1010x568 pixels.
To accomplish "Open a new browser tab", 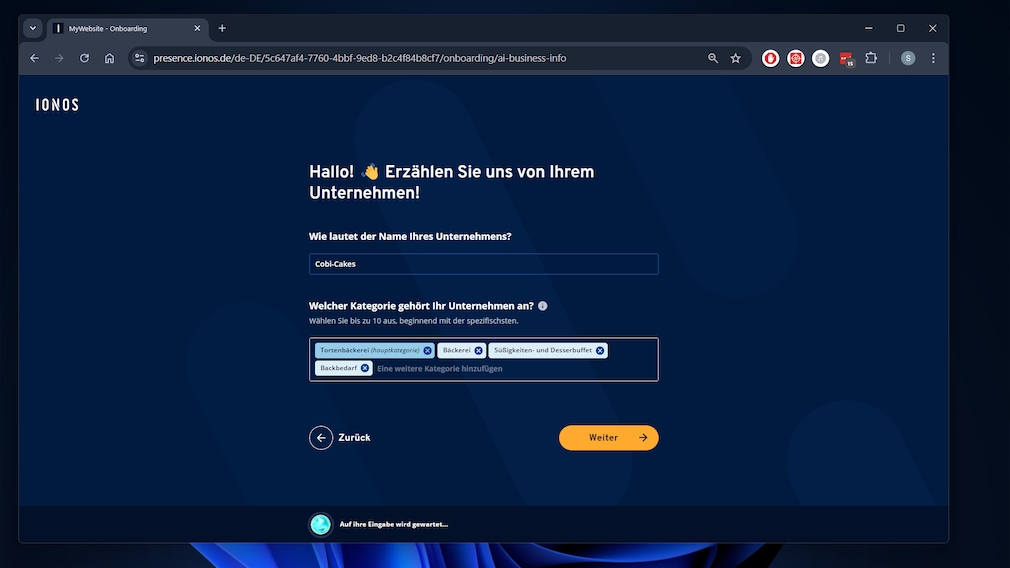I will 222,28.
